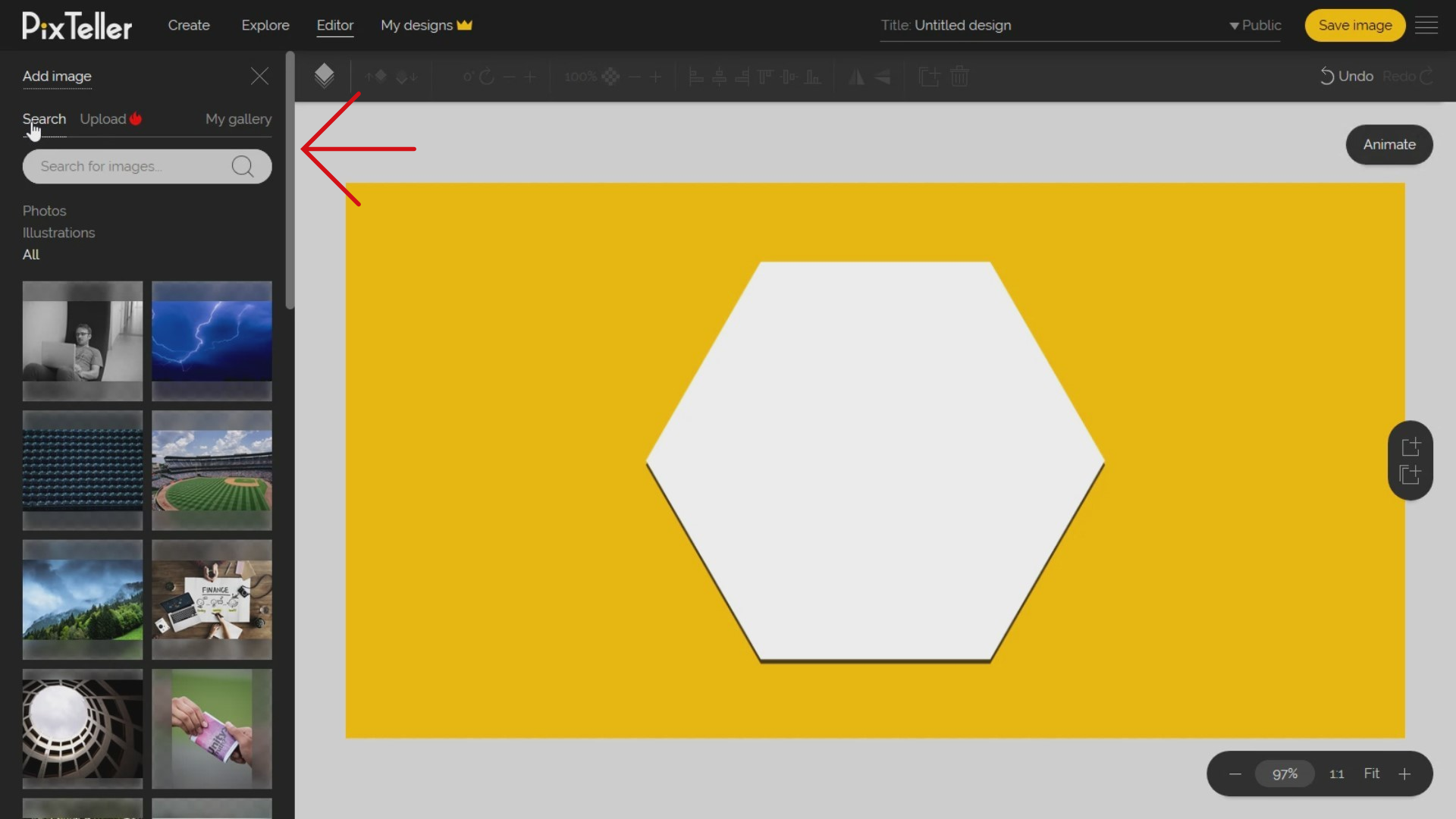Image resolution: width=1456 pixels, height=819 pixels.
Task: Click the zoom percentage display 97%
Action: [x=1285, y=773]
